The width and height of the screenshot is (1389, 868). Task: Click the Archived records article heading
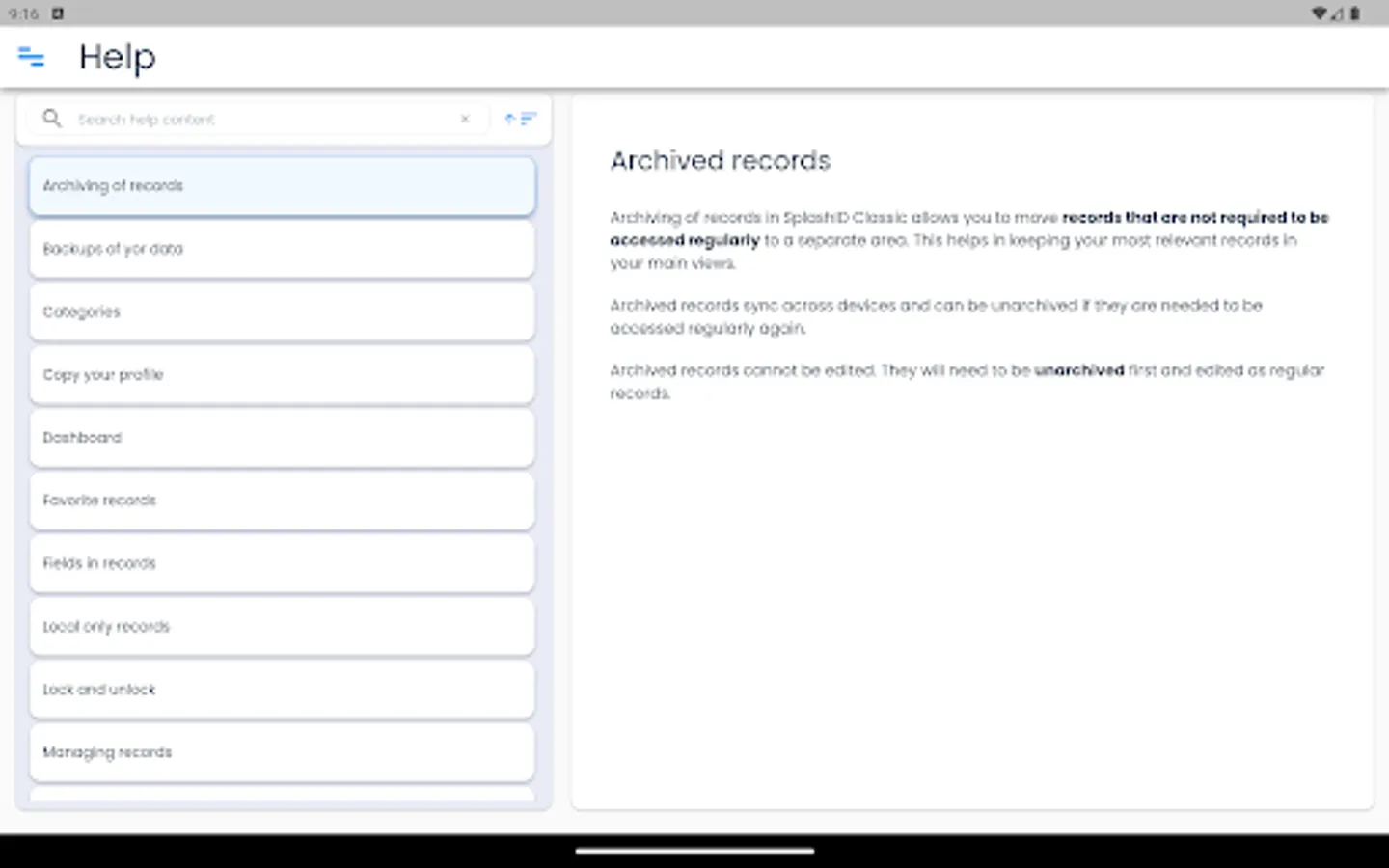[720, 161]
